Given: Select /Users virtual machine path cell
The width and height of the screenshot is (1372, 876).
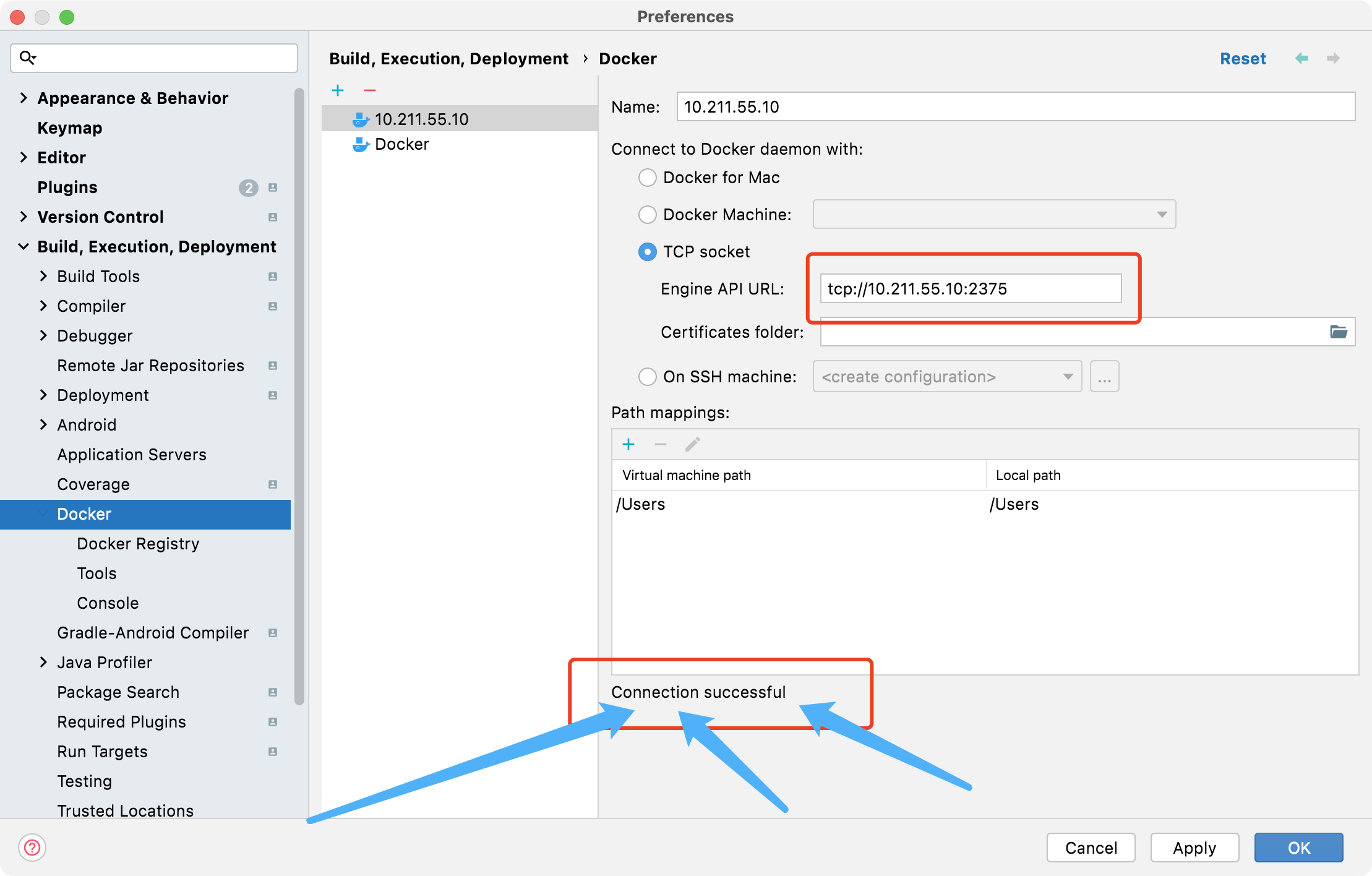Looking at the screenshot, I should click(x=799, y=504).
